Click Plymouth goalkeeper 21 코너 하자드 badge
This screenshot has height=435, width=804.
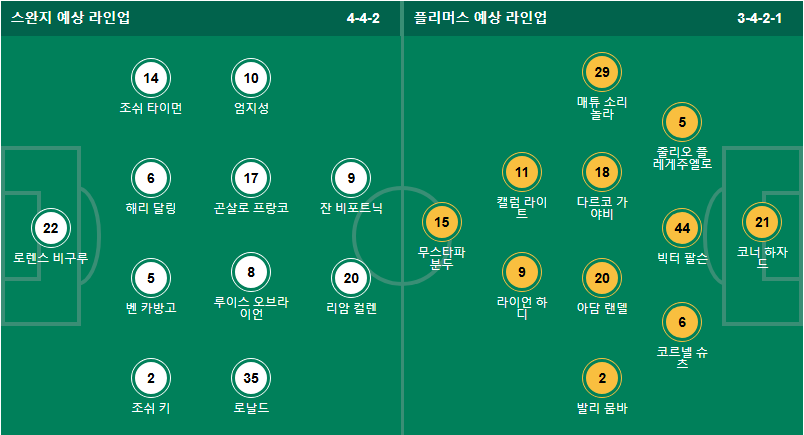coord(762,222)
